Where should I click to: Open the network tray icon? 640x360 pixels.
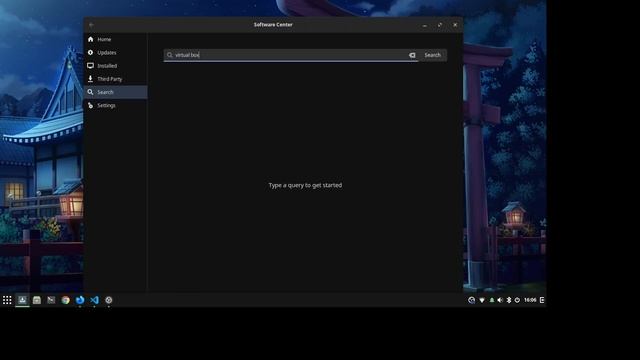(482, 300)
